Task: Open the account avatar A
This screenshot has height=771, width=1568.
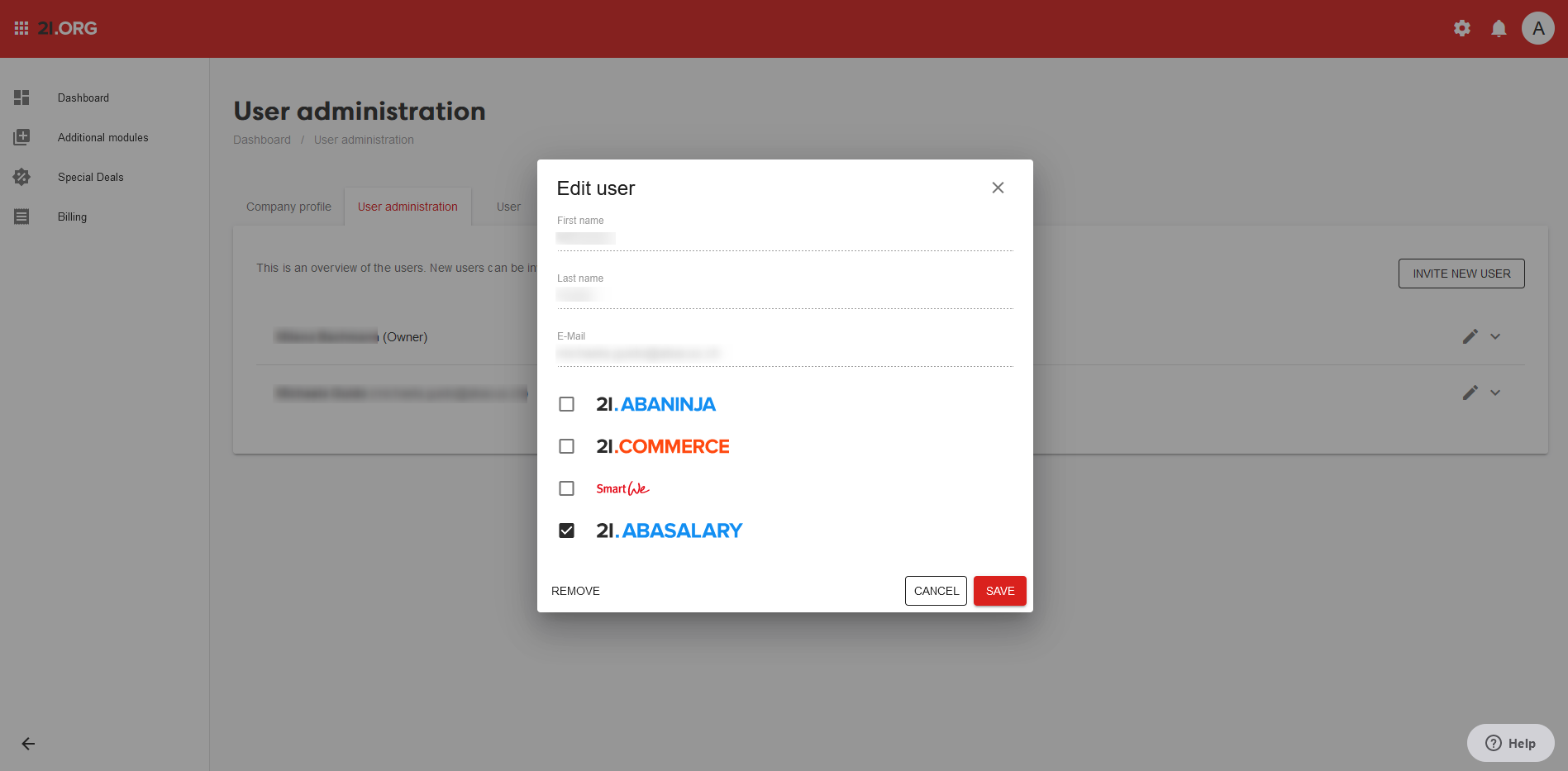Action: point(1538,28)
